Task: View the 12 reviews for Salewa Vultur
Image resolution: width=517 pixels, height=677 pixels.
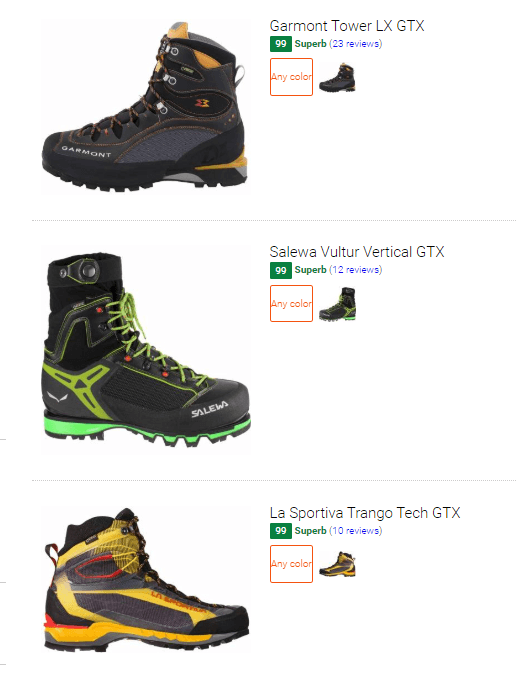Action: 355,270
